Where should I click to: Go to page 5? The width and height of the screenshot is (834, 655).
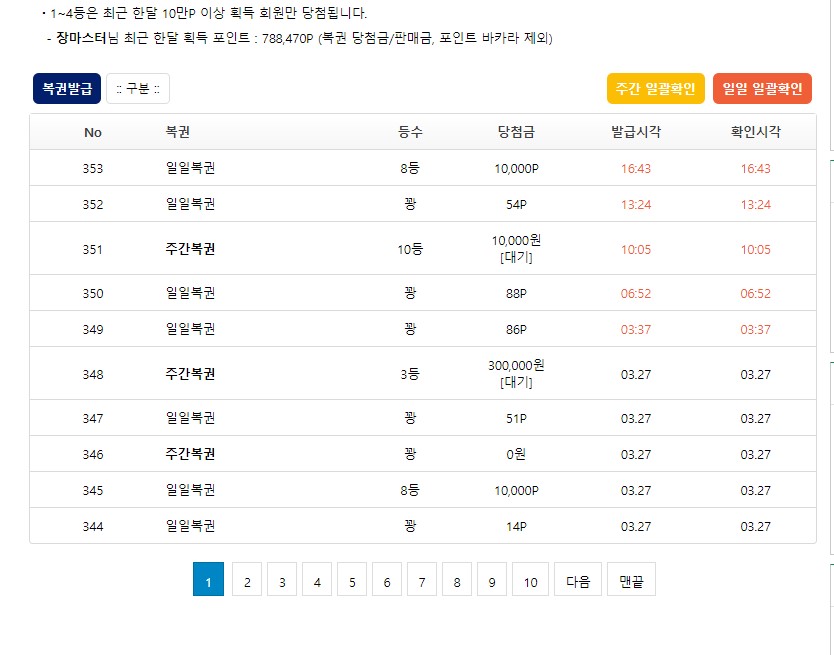352,579
